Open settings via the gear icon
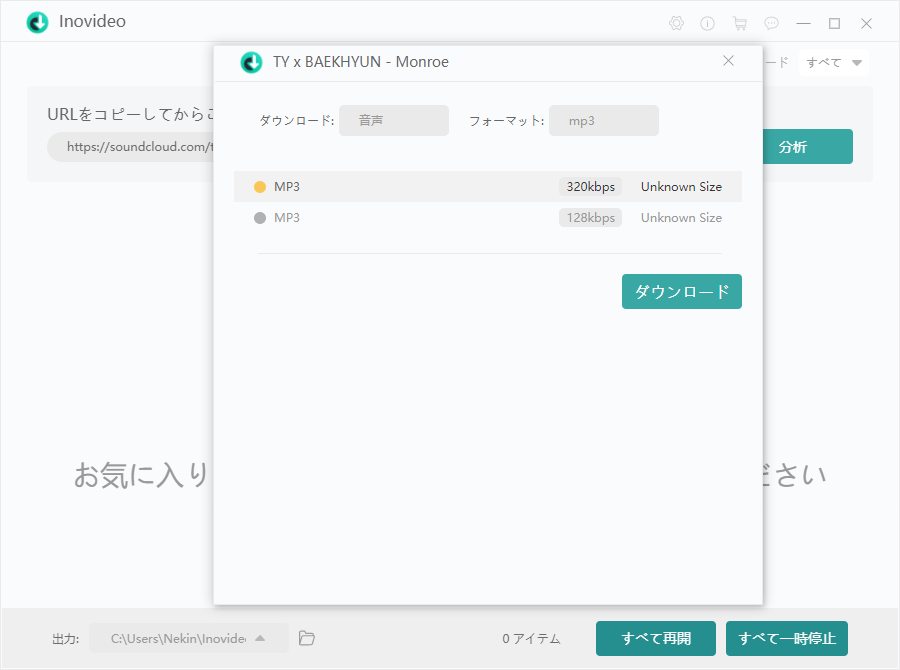 (676, 24)
